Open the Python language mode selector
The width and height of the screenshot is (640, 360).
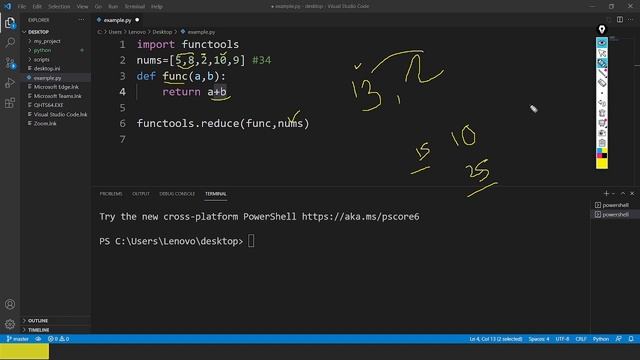tap(600, 339)
